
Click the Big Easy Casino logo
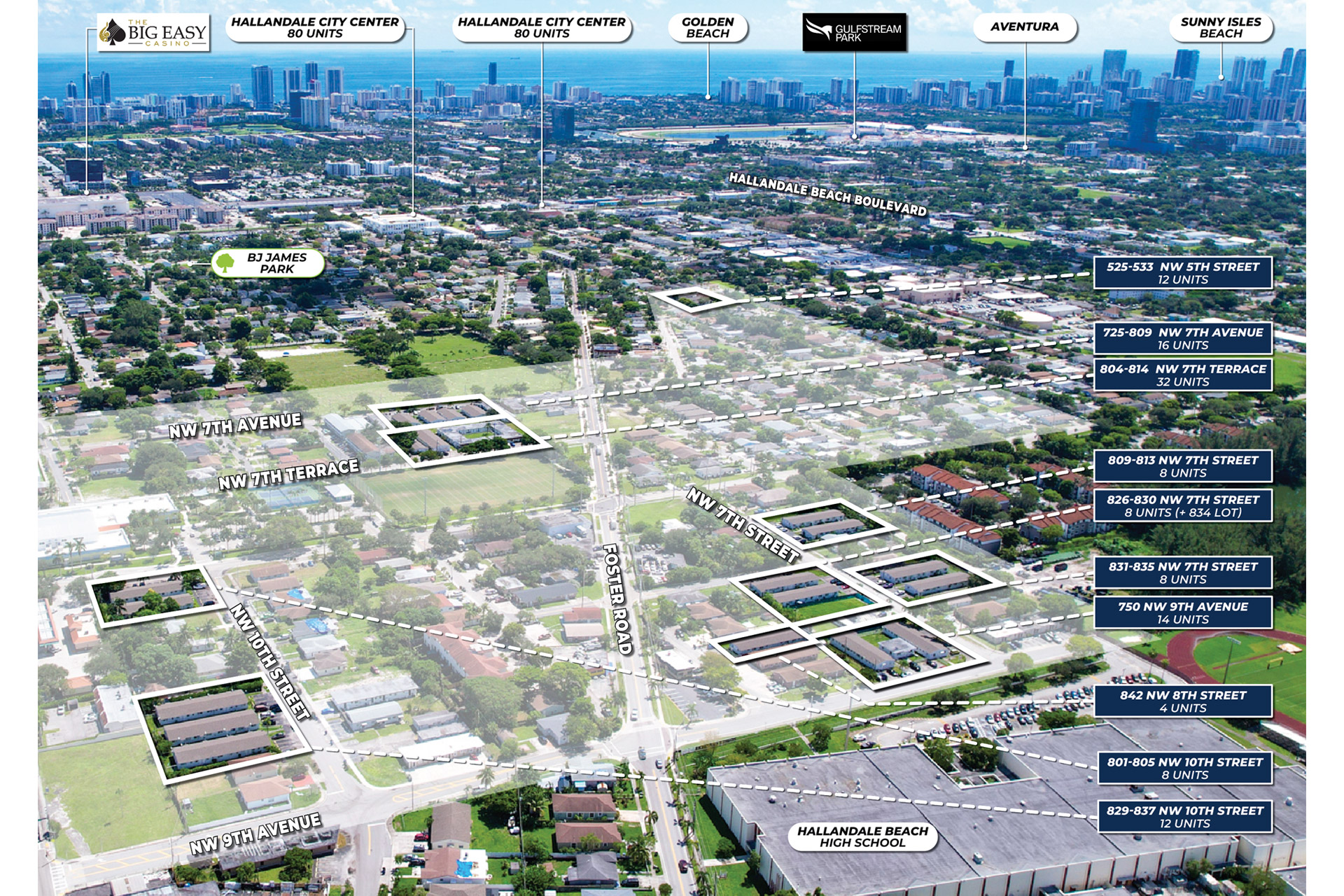(153, 33)
